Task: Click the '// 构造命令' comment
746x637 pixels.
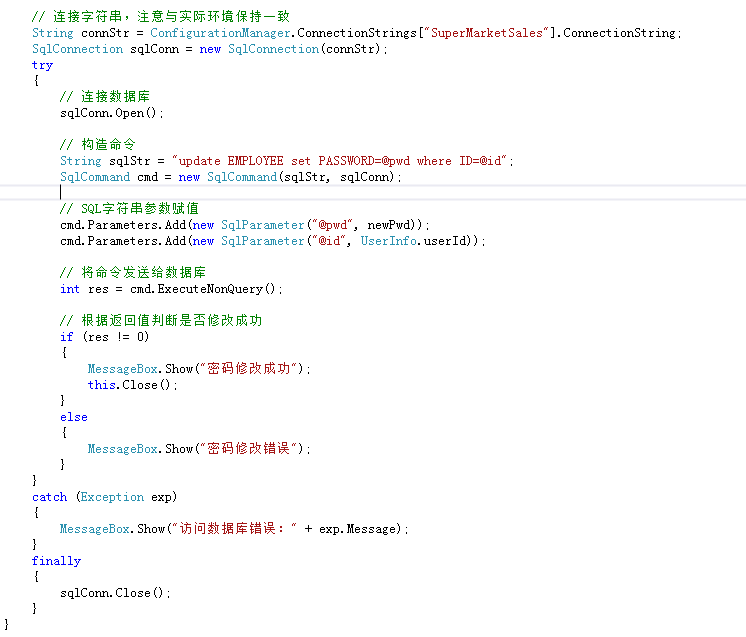Action: 98,145
